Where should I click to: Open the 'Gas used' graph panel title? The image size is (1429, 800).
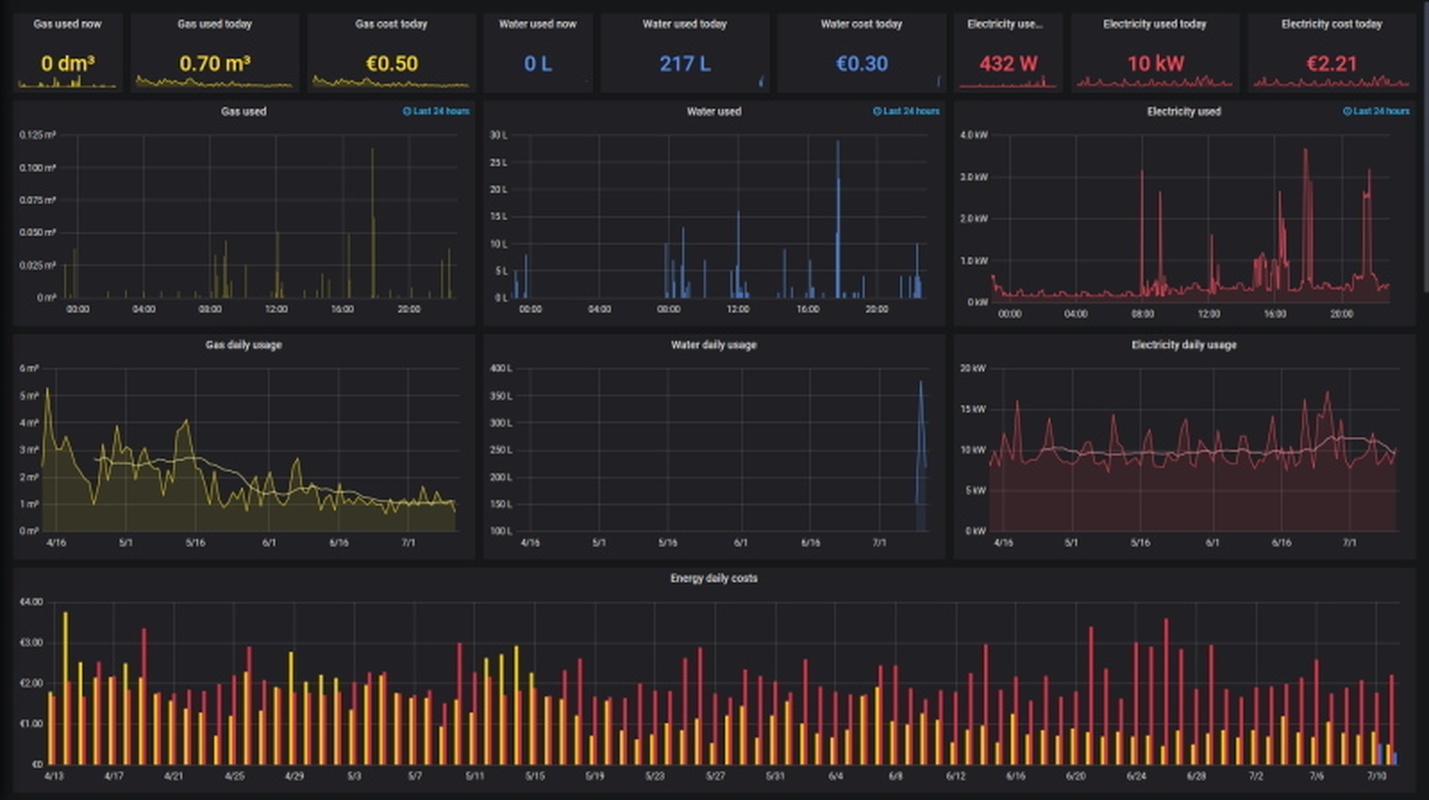pos(244,111)
